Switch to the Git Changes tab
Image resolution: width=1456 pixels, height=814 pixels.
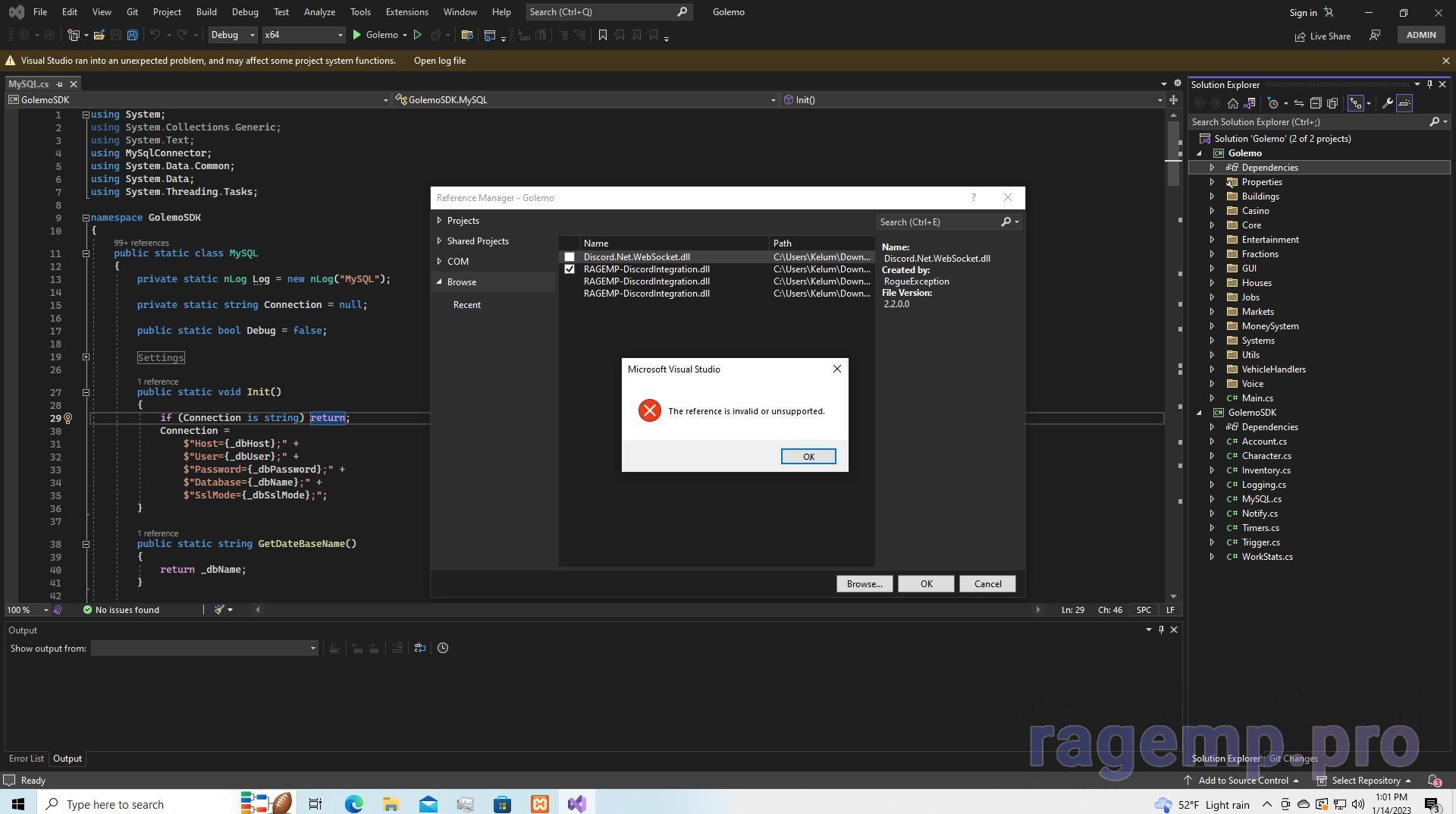point(1294,759)
